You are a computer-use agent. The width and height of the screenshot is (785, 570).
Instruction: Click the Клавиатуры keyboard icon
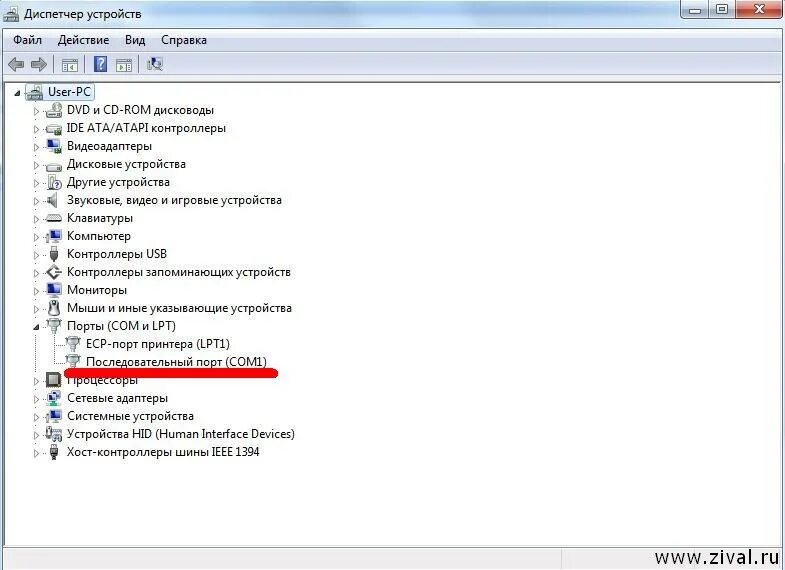tap(54, 218)
